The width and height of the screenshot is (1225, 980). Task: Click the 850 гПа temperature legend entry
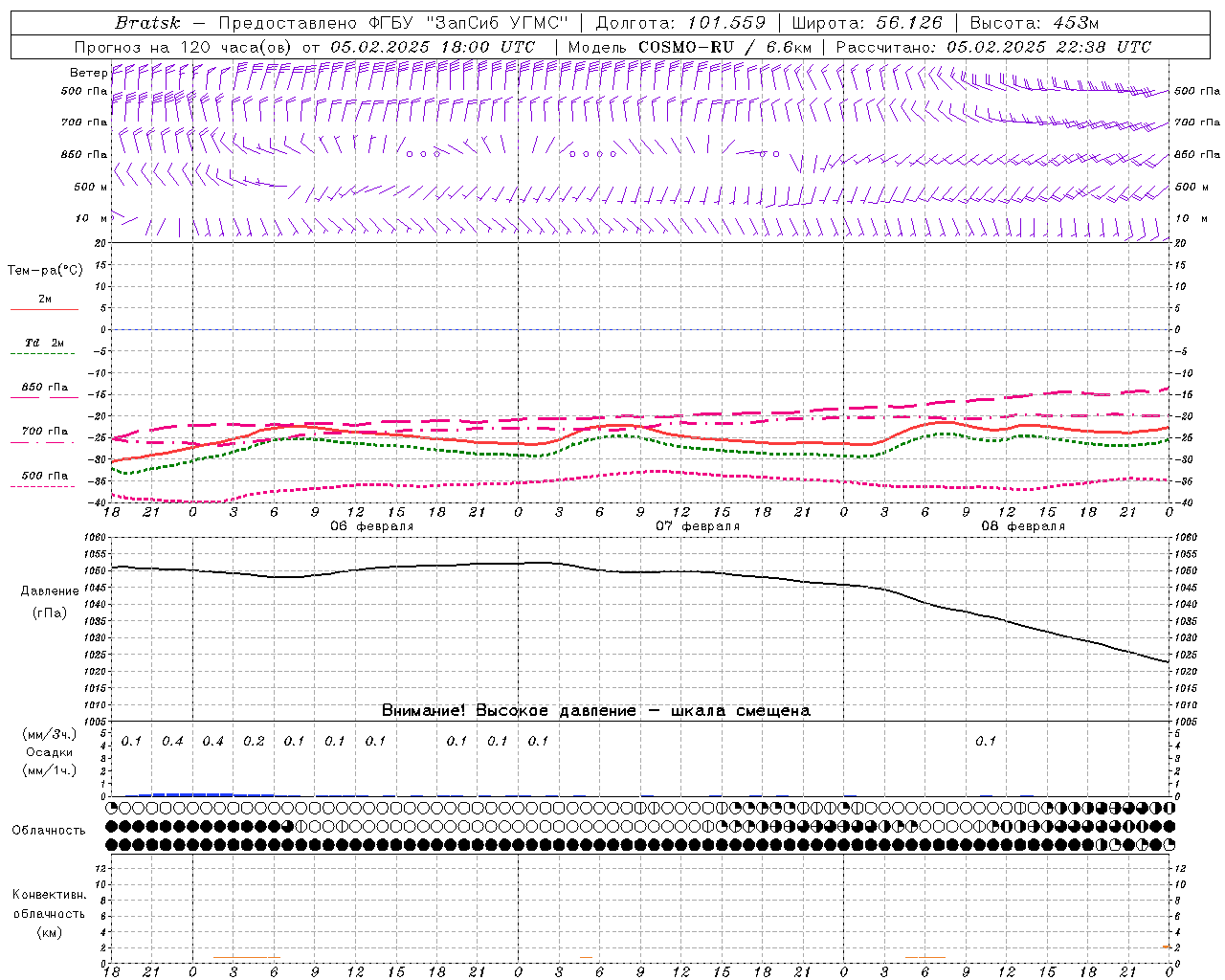[x=44, y=388]
